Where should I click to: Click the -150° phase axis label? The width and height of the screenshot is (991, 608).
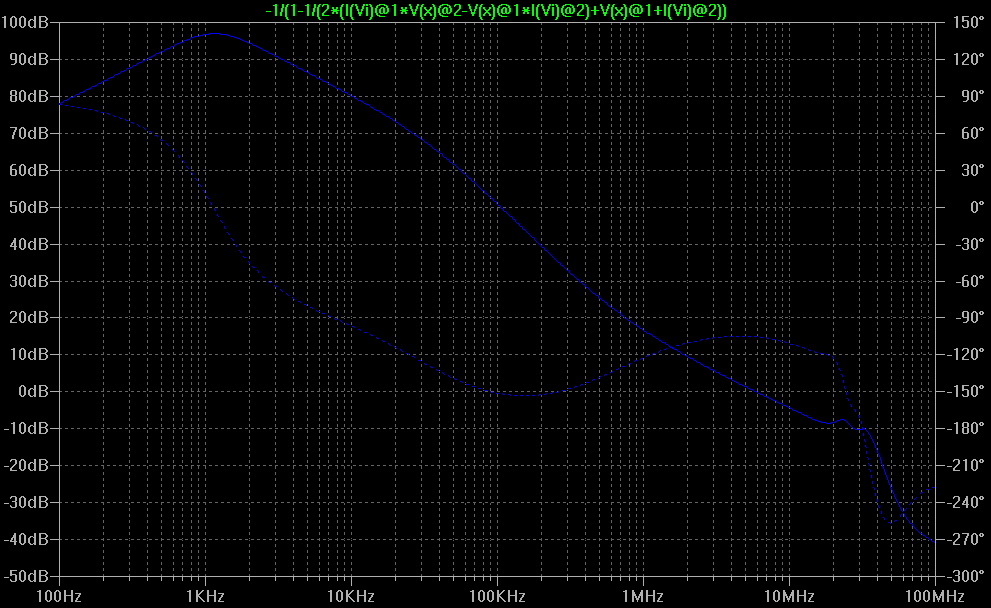coord(966,392)
